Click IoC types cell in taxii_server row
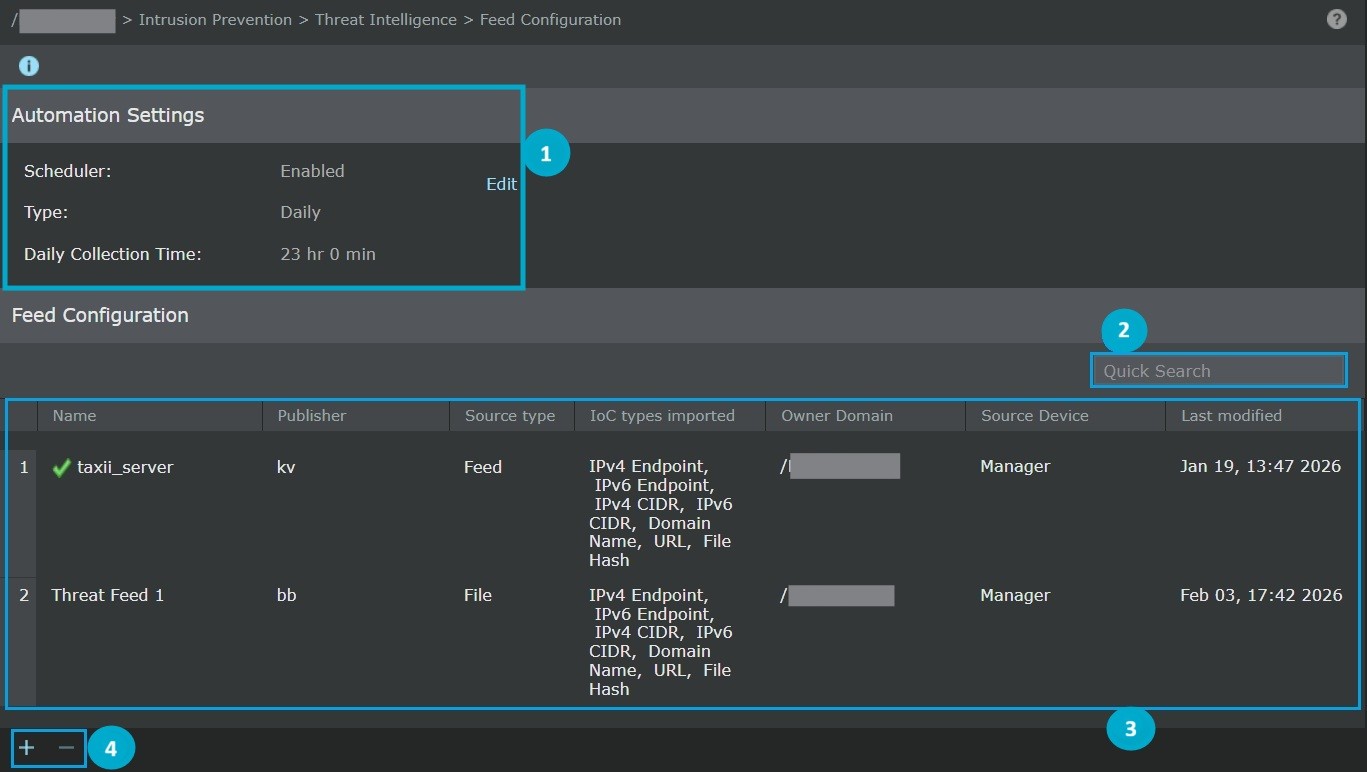 tap(662, 513)
